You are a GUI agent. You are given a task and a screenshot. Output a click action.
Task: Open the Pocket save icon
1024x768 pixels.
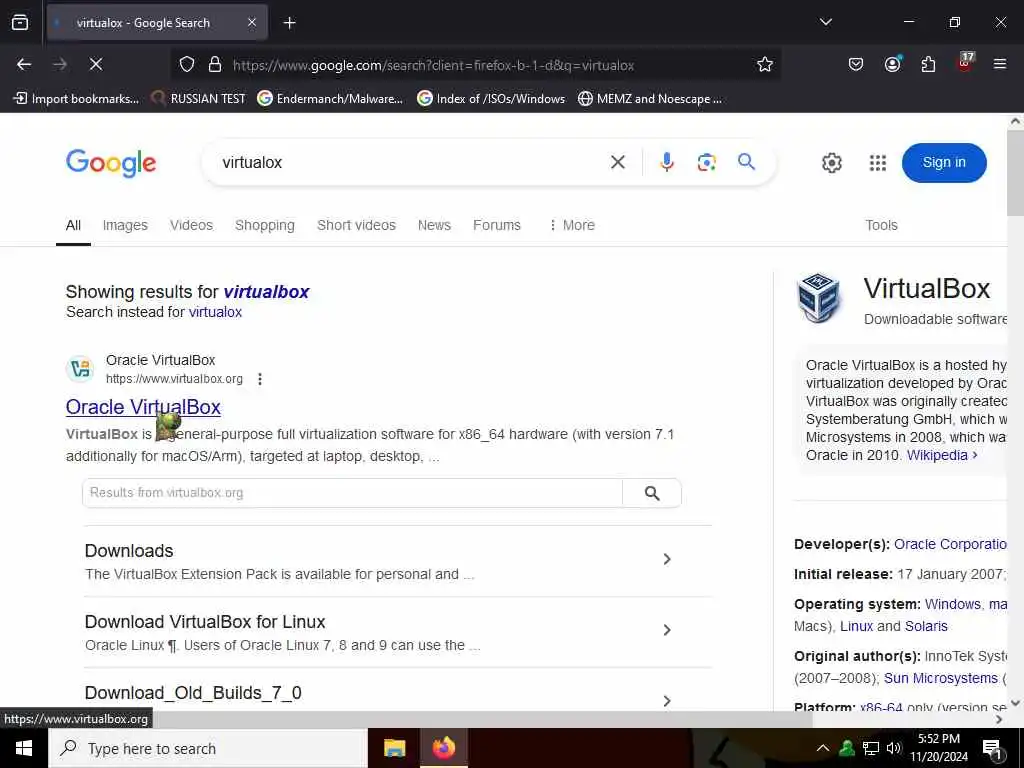pos(856,64)
